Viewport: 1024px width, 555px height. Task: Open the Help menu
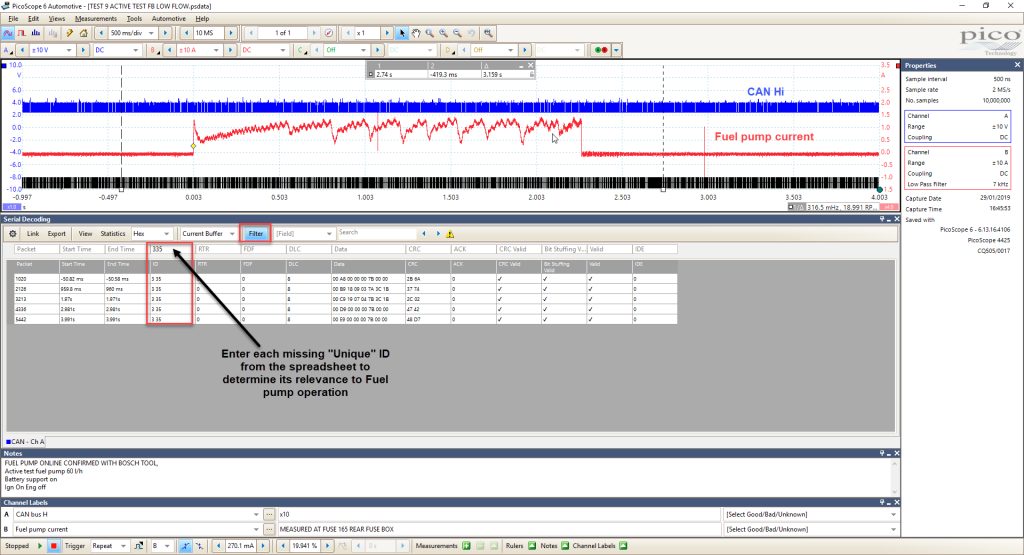tap(202, 19)
